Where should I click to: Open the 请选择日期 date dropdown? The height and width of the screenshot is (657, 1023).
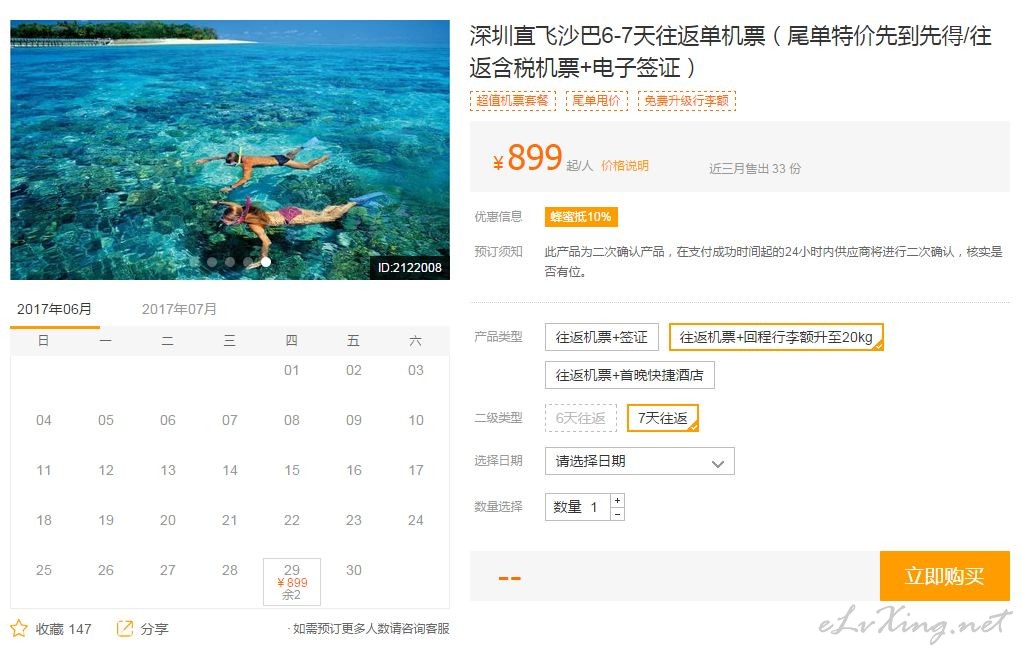pyautogui.click(x=639, y=461)
